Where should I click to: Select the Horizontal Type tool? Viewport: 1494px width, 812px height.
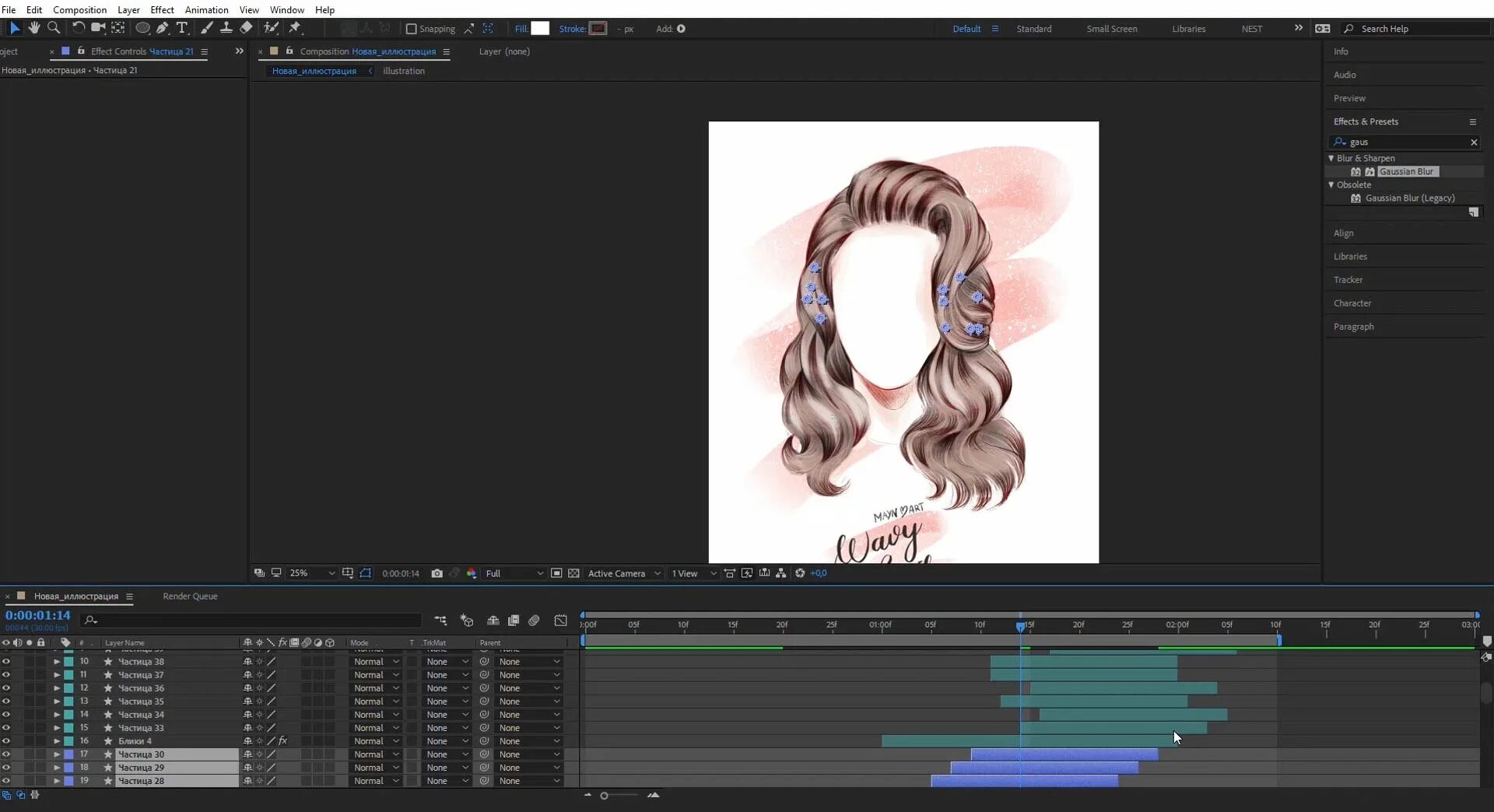pos(182,28)
